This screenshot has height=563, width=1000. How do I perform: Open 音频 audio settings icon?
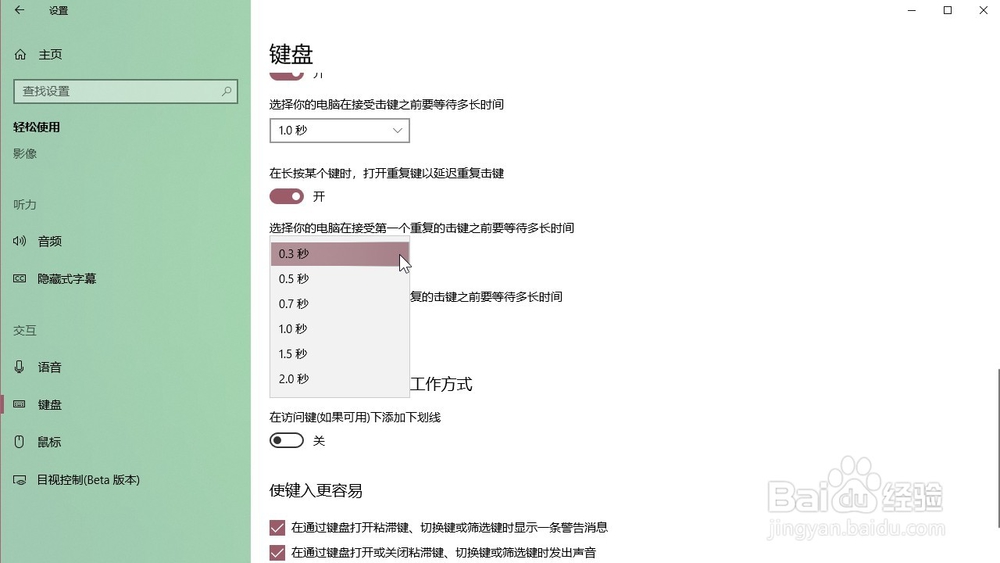[x=19, y=241]
